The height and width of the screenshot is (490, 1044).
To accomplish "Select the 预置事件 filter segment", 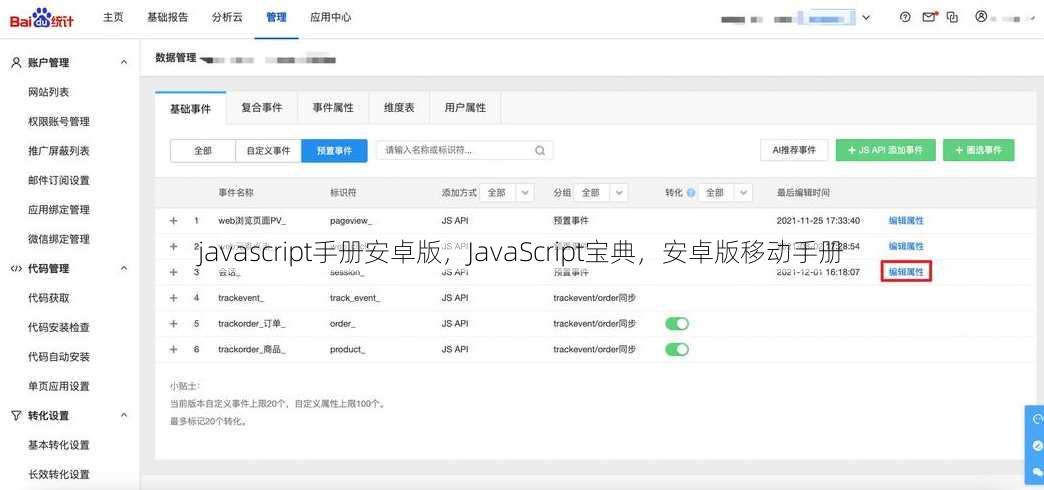I will (334, 151).
